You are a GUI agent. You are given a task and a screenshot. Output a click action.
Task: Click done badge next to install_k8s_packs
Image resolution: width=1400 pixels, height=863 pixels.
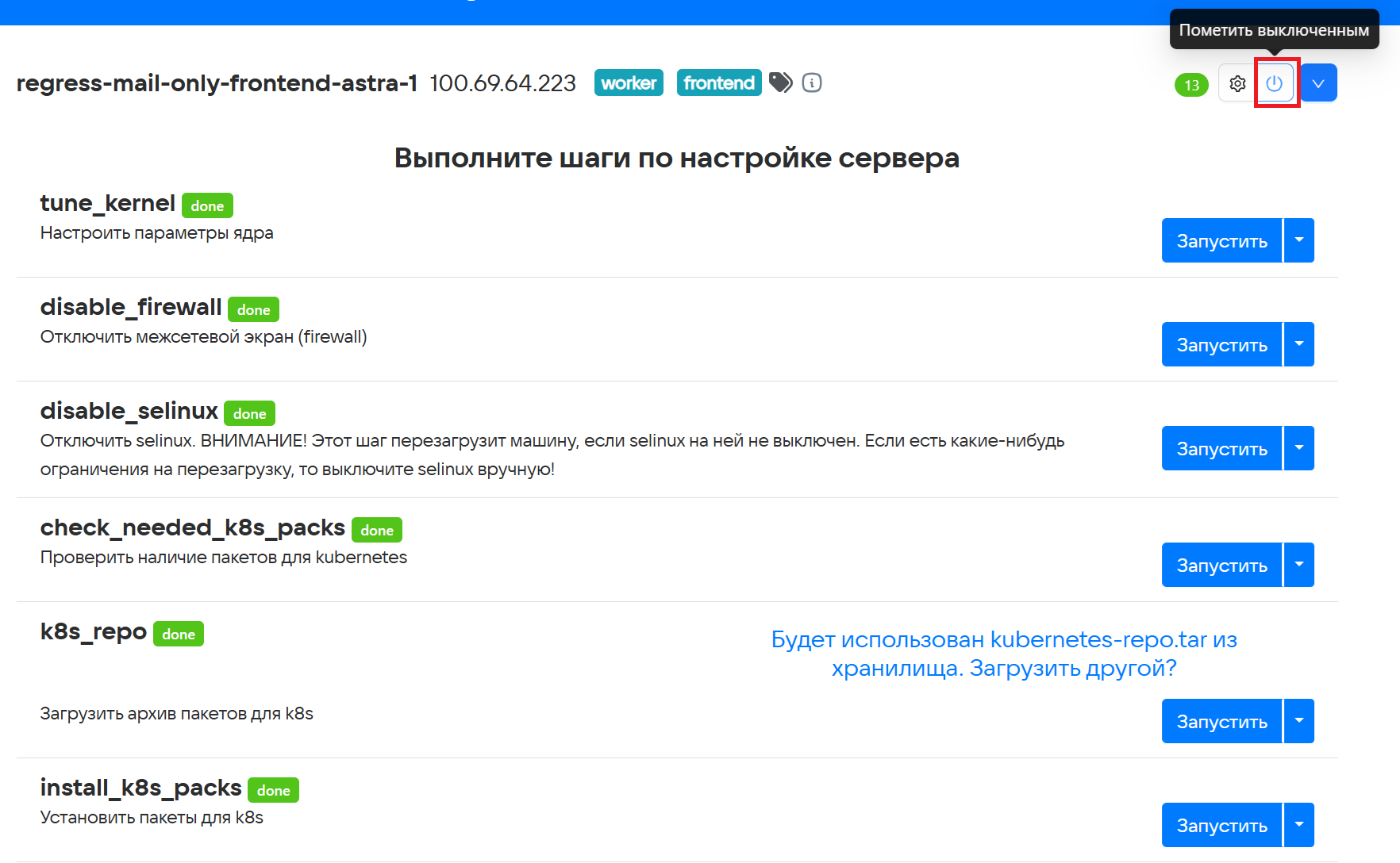click(x=273, y=790)
